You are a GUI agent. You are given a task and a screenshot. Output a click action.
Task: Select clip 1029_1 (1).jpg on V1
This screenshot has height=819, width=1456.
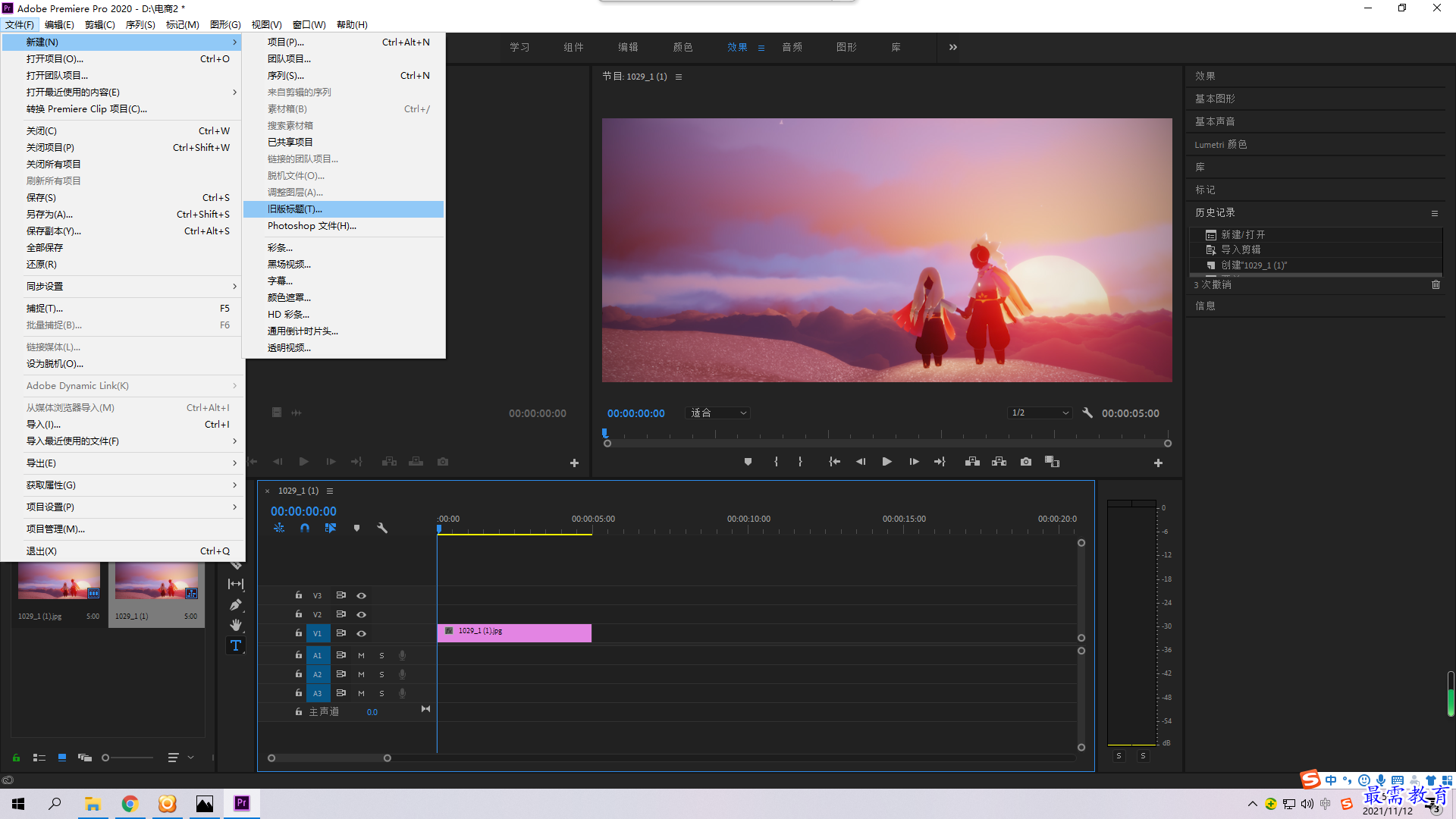coord(514,632)
